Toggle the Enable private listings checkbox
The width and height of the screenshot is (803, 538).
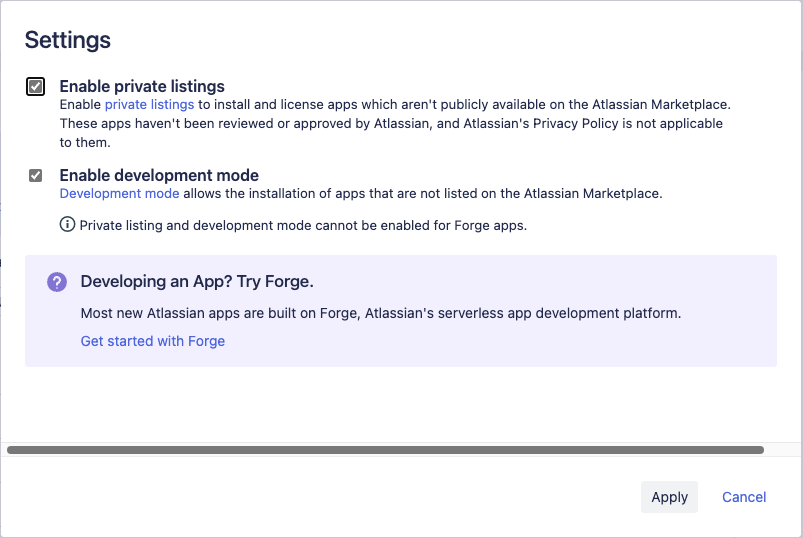coord(36,87)
